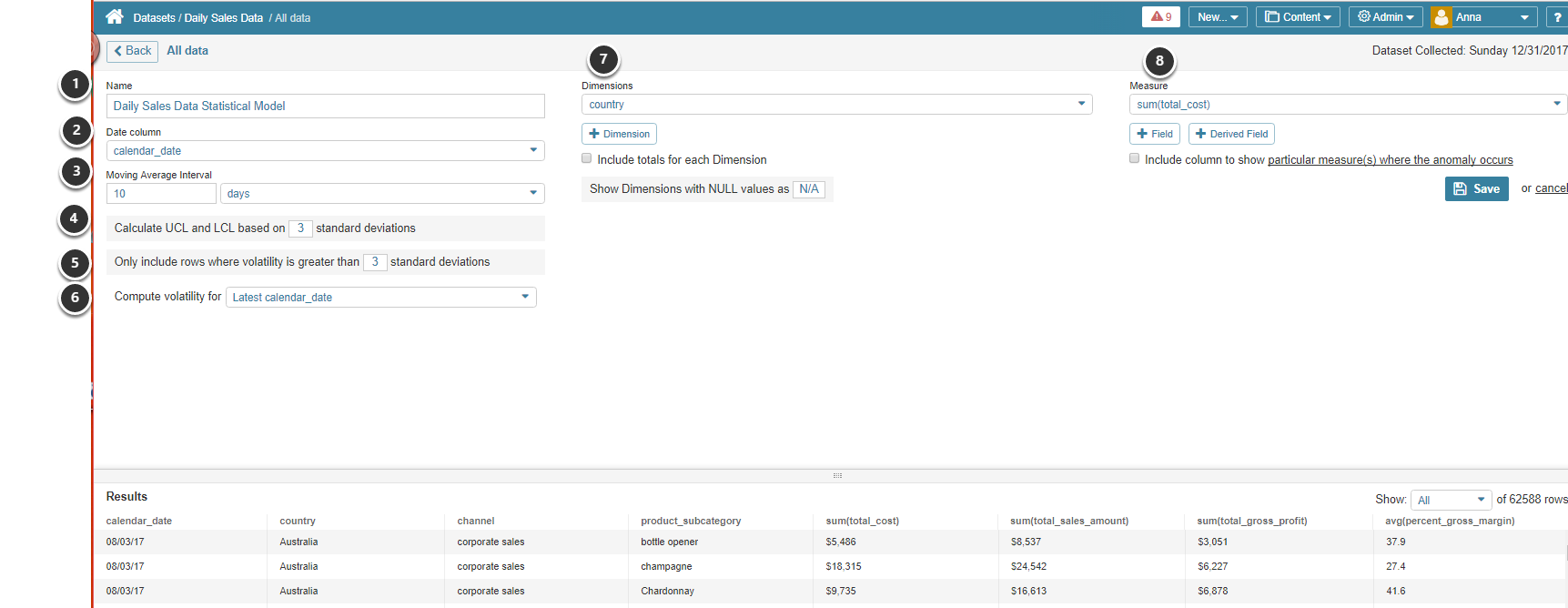Open the alerts warning icon showing 9
This screenshot has height=608, width=1568.
tap(1160, 17)
